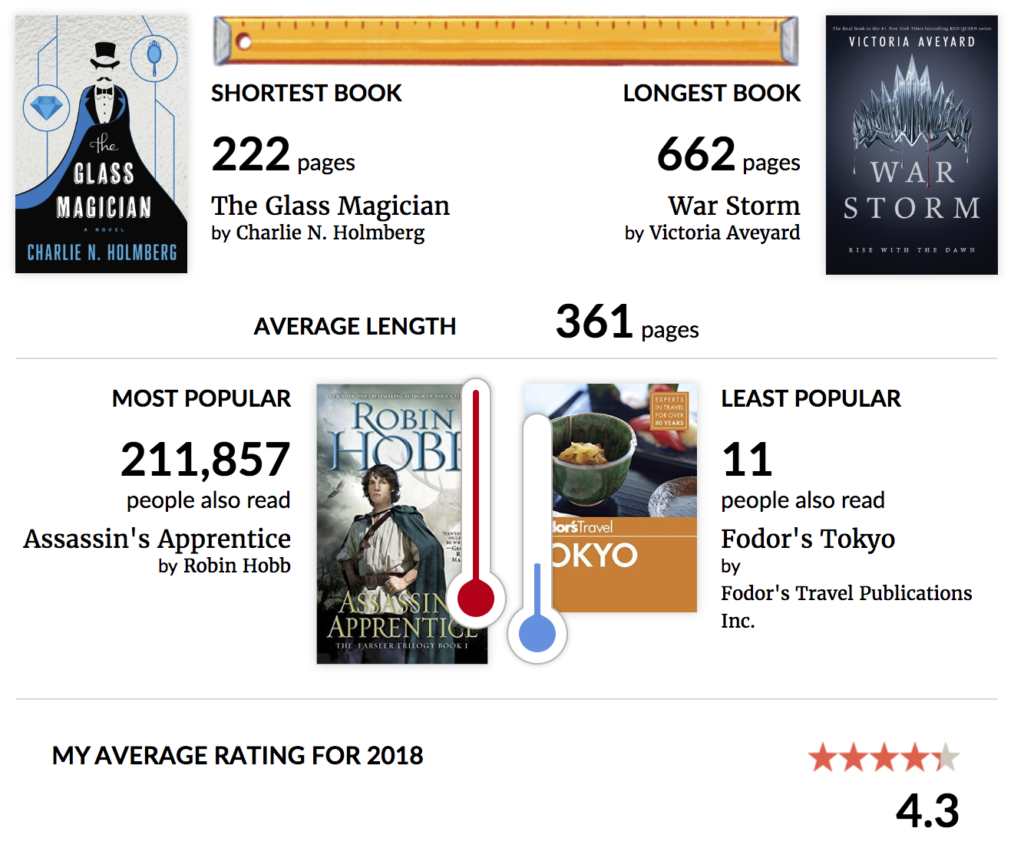Image resolution: width=1024 pixels, height=861 pixels.
Task: Open the War Storm title link
Action: point(734,206)
